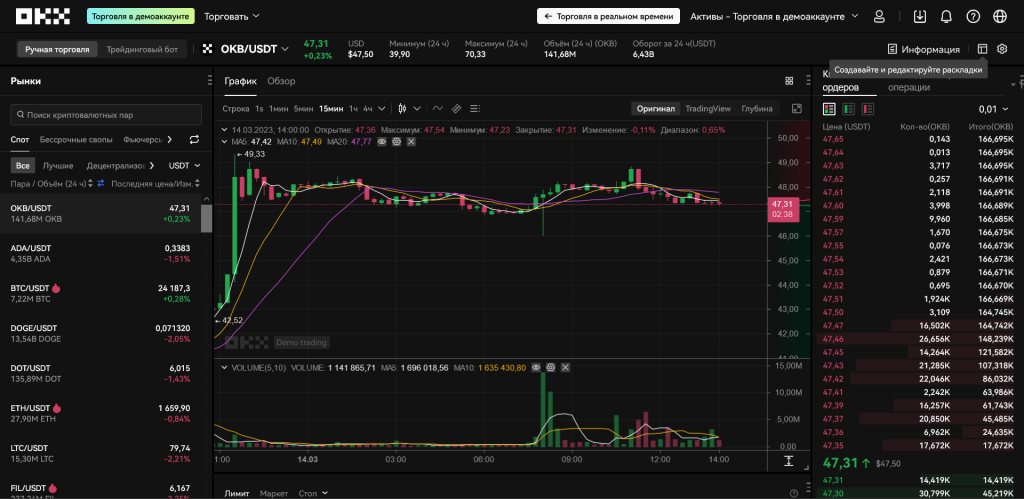Switch to the Обзор tab
This screenshot has width=1024, height=499.
(x=281, y=81)
